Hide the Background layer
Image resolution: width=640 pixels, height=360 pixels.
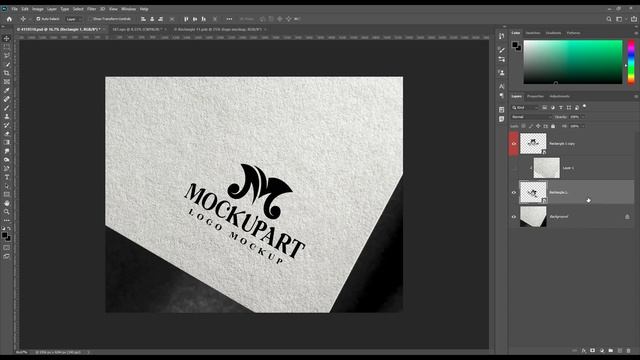tap(514, 217)
